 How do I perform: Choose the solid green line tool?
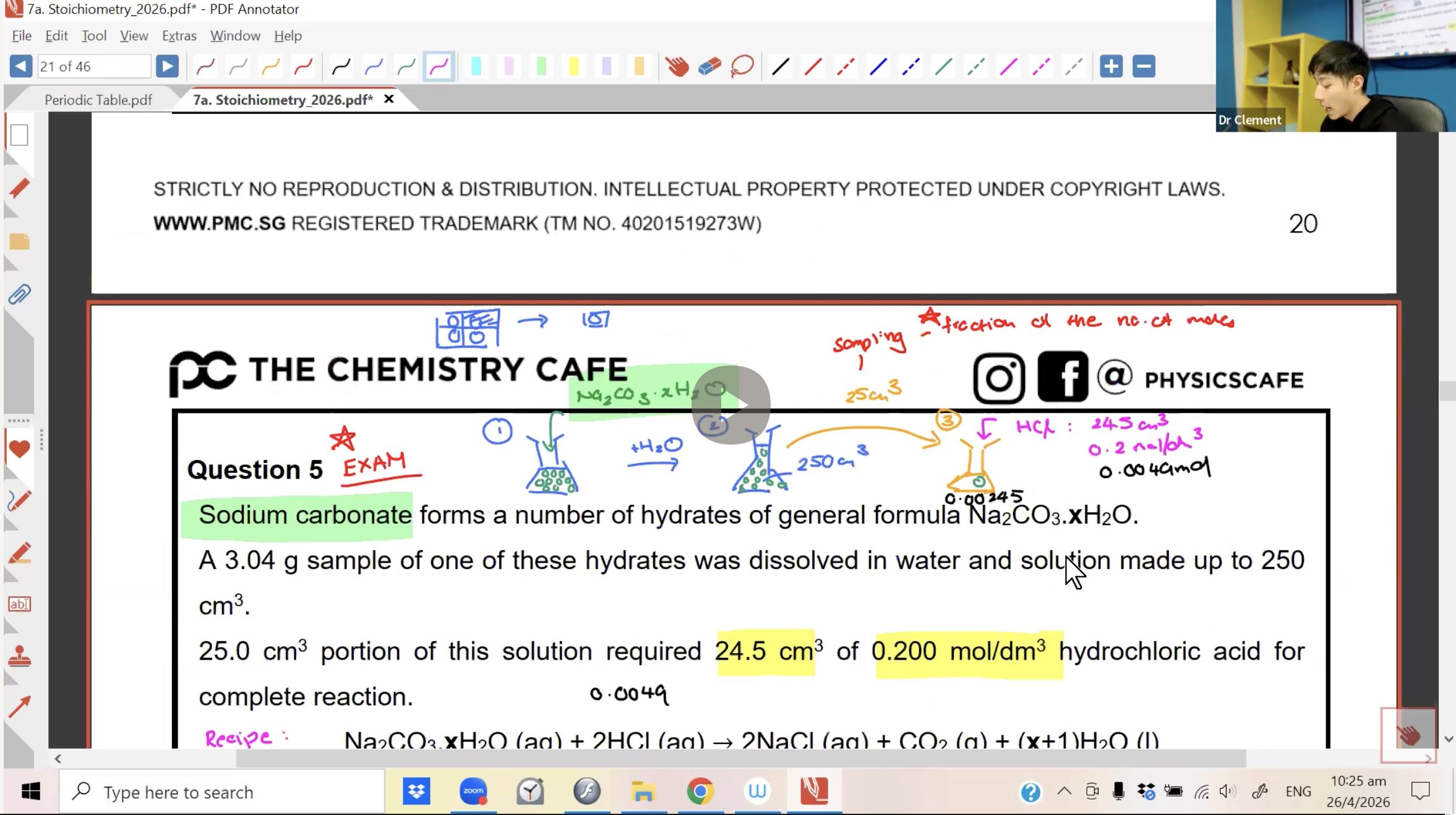pyautogui.click(x=943, y=66)
